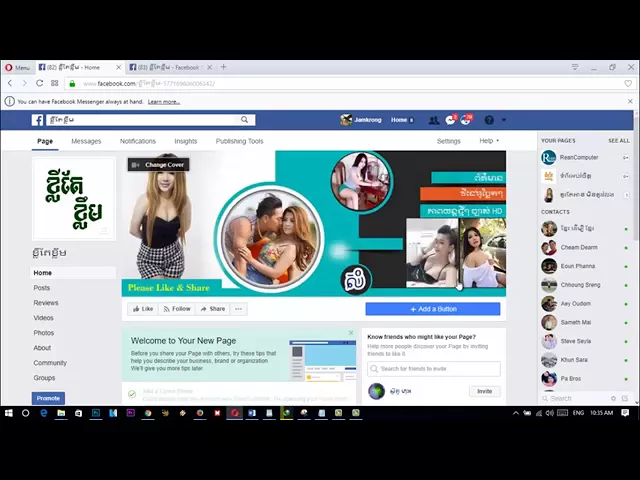Open Opera speed dial grid icon
The height and width of the screenshot is (480, 640).
pos(54,83)
